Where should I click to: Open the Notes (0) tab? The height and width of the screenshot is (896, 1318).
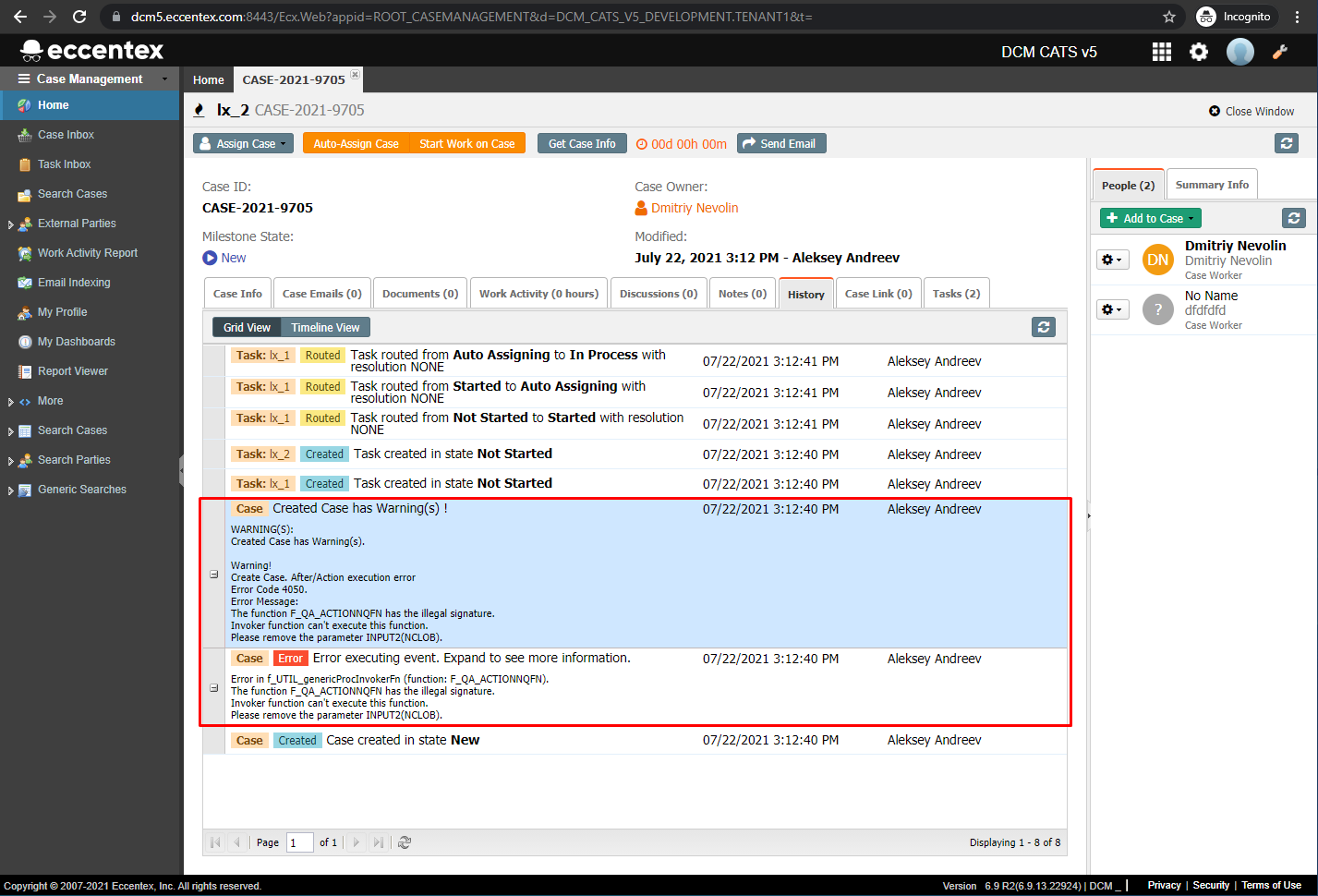coord(743,294)
